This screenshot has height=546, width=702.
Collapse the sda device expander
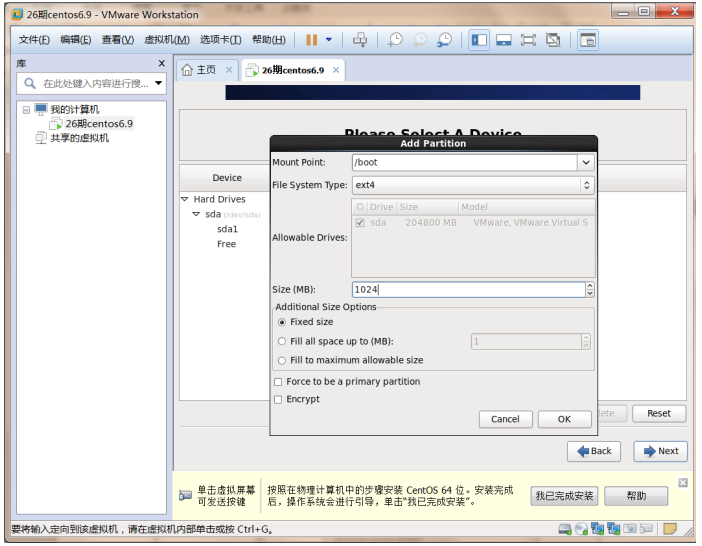pyautogui.click(x=196, y=214)
